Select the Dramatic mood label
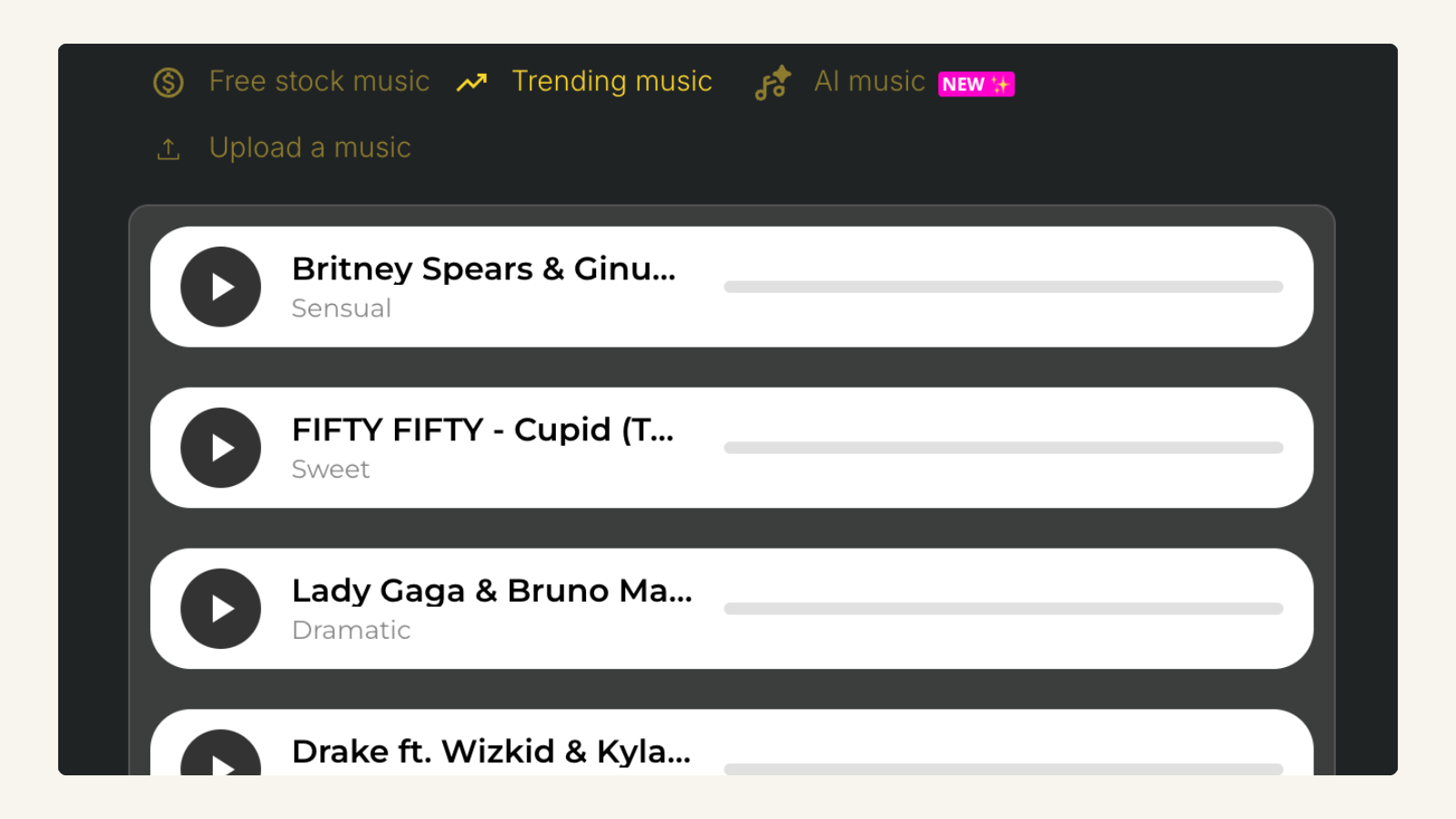Viewport: 1456px width, 819px height. click(x=351, y=631)
